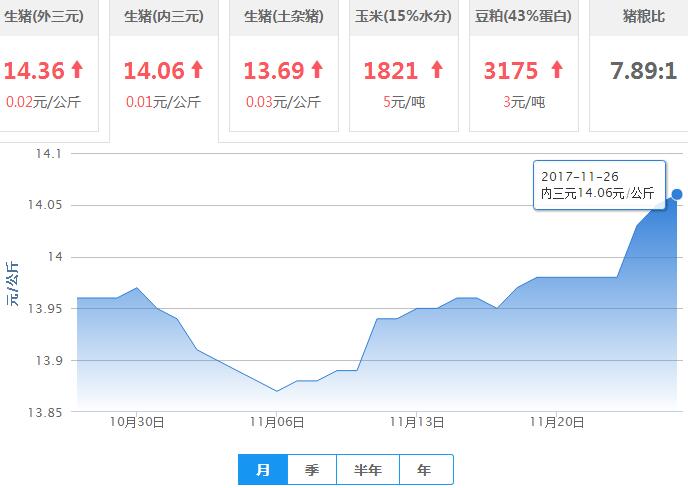Click the 10月30日 axis label

[137, 422]
